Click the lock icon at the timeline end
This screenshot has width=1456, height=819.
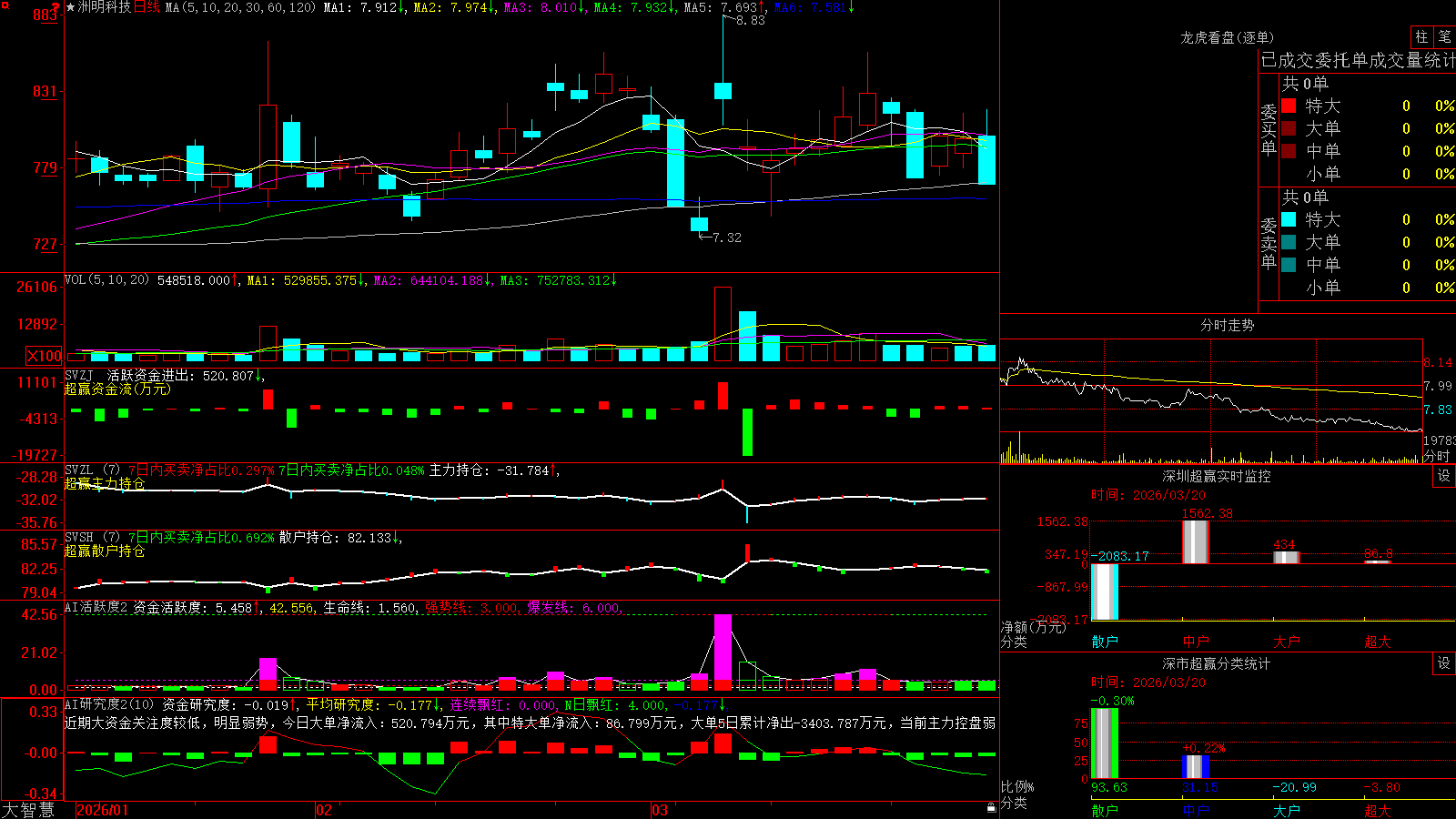(x=992, y=808)
